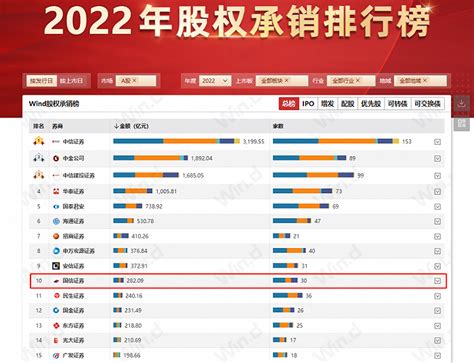Click the 国金证券 broker logo
The image size is (474, 363).
point(56,310)
